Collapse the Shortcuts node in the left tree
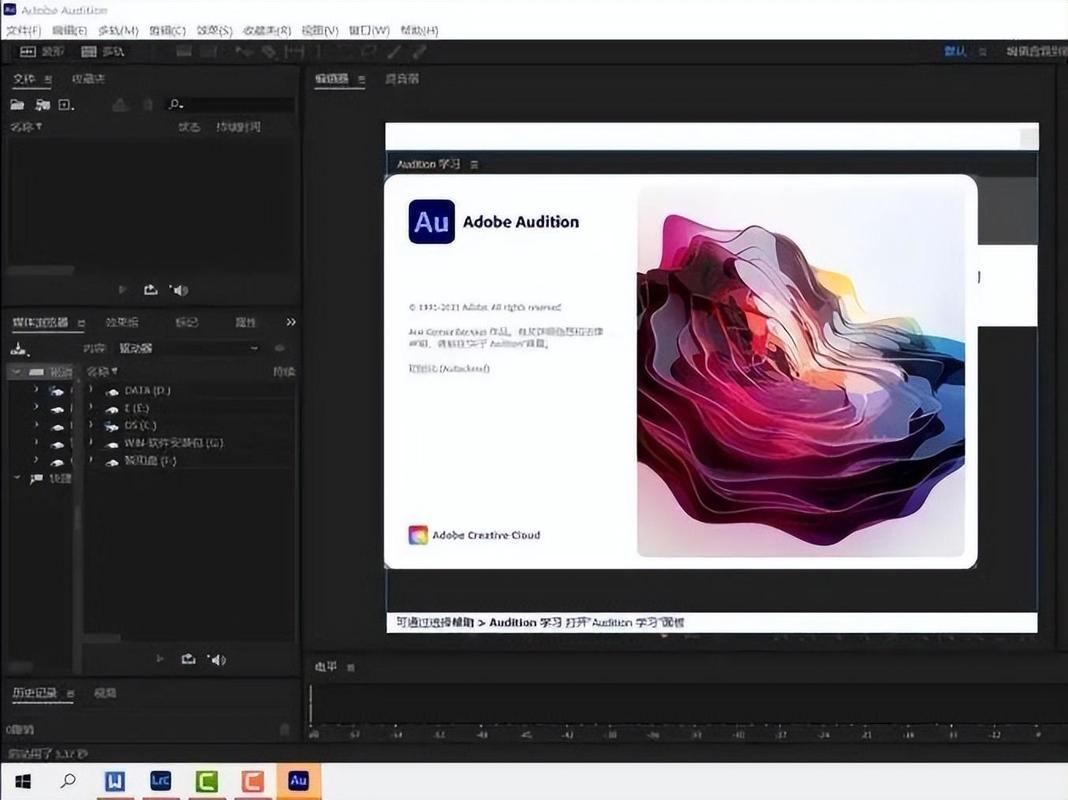 click(x=16, y=478)
